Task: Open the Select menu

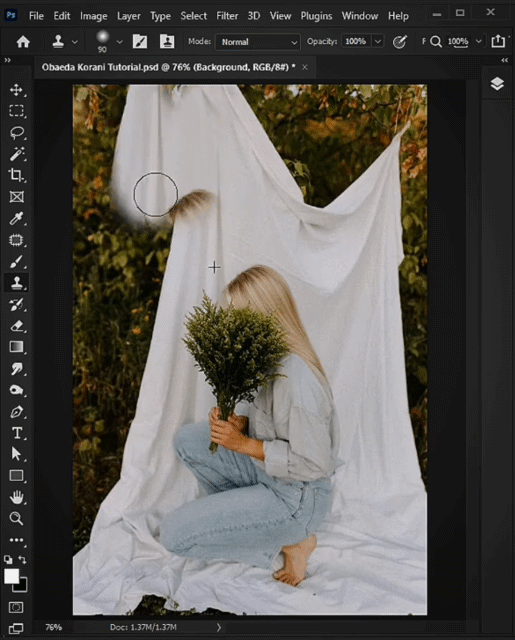Action: (193, 16)
